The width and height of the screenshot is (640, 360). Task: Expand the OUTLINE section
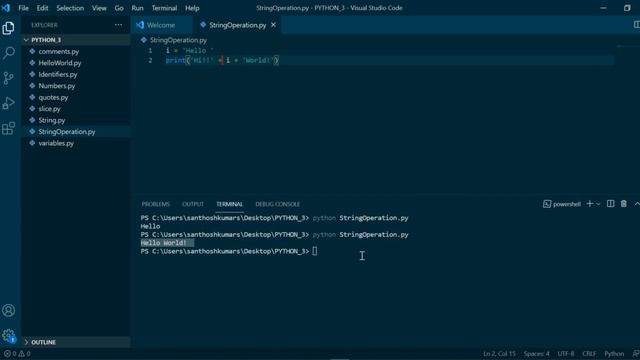(76, 342)
